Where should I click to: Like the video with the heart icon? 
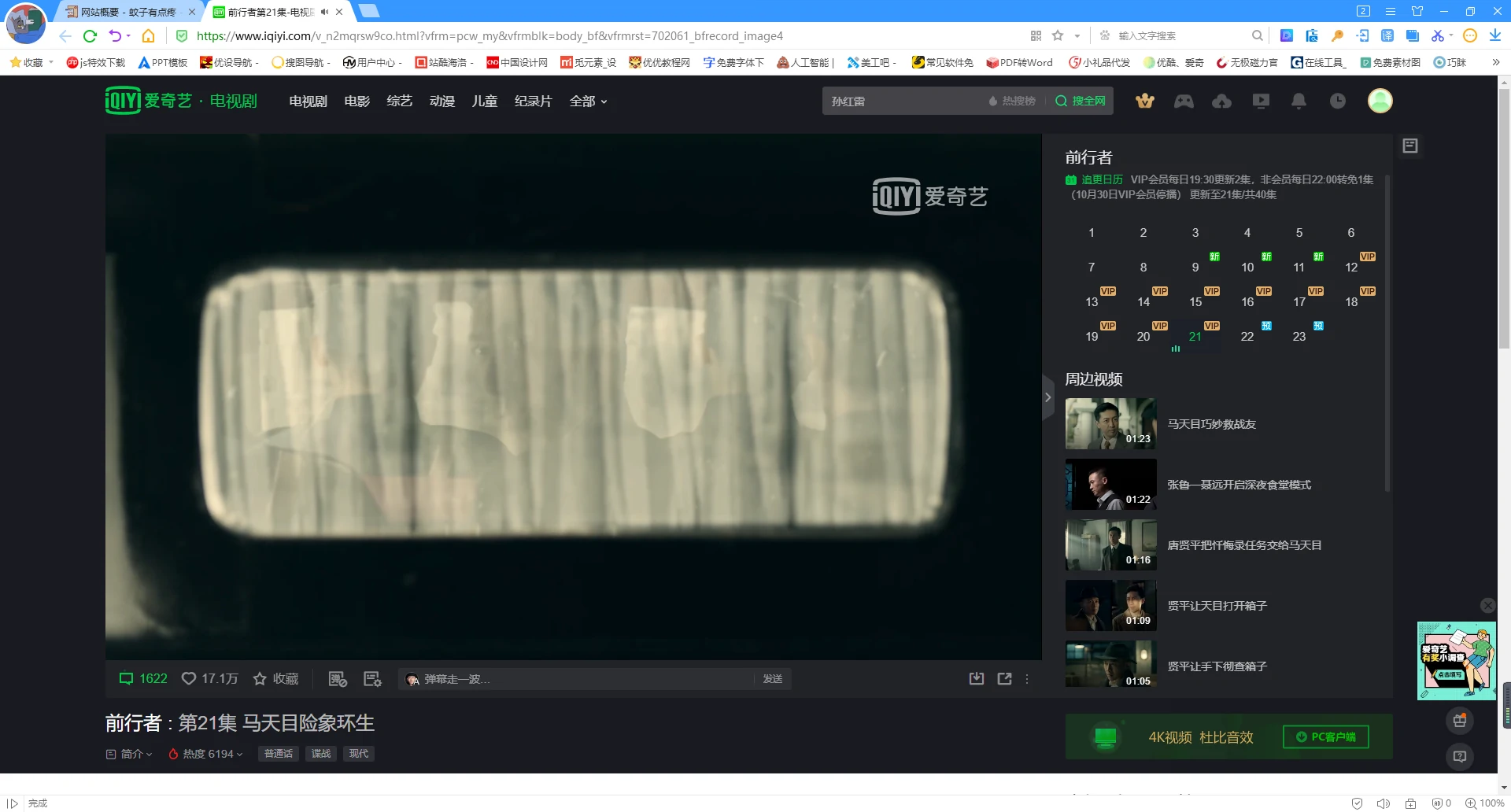click(x=189, y=678)
